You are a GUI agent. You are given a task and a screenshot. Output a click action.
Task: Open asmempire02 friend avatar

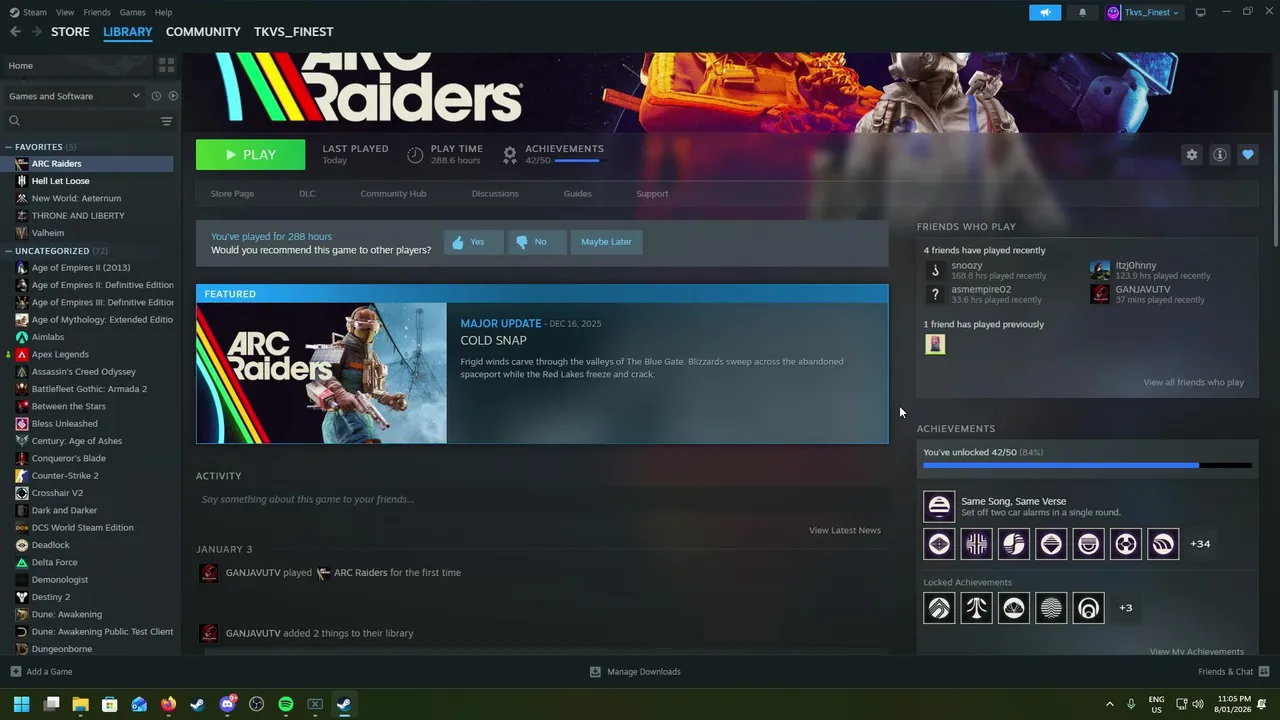[x=935, y=294]
